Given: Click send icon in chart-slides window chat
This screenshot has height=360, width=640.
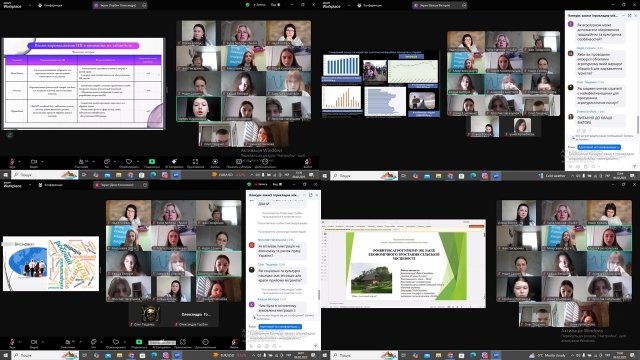Looking at the screenshot, I should [634, 167].
